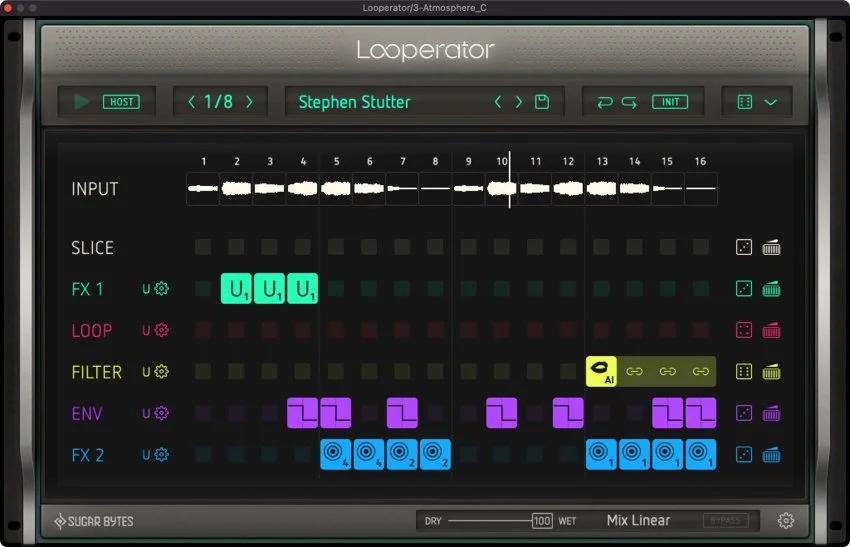Open LOOP row settings gear
The height and width of the screenshot is (547, 850).
(x=162, y=330)
